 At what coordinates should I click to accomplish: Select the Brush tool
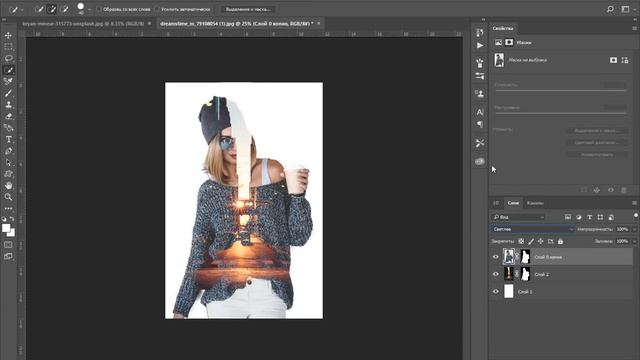tap(9, 93)
